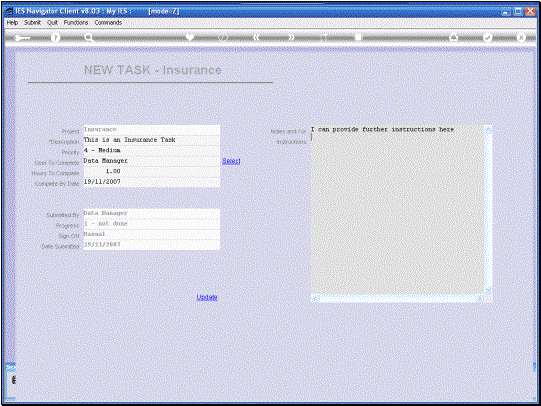The image size is (541, 406).
Task: Open the Commands menu
Action: 108,22
